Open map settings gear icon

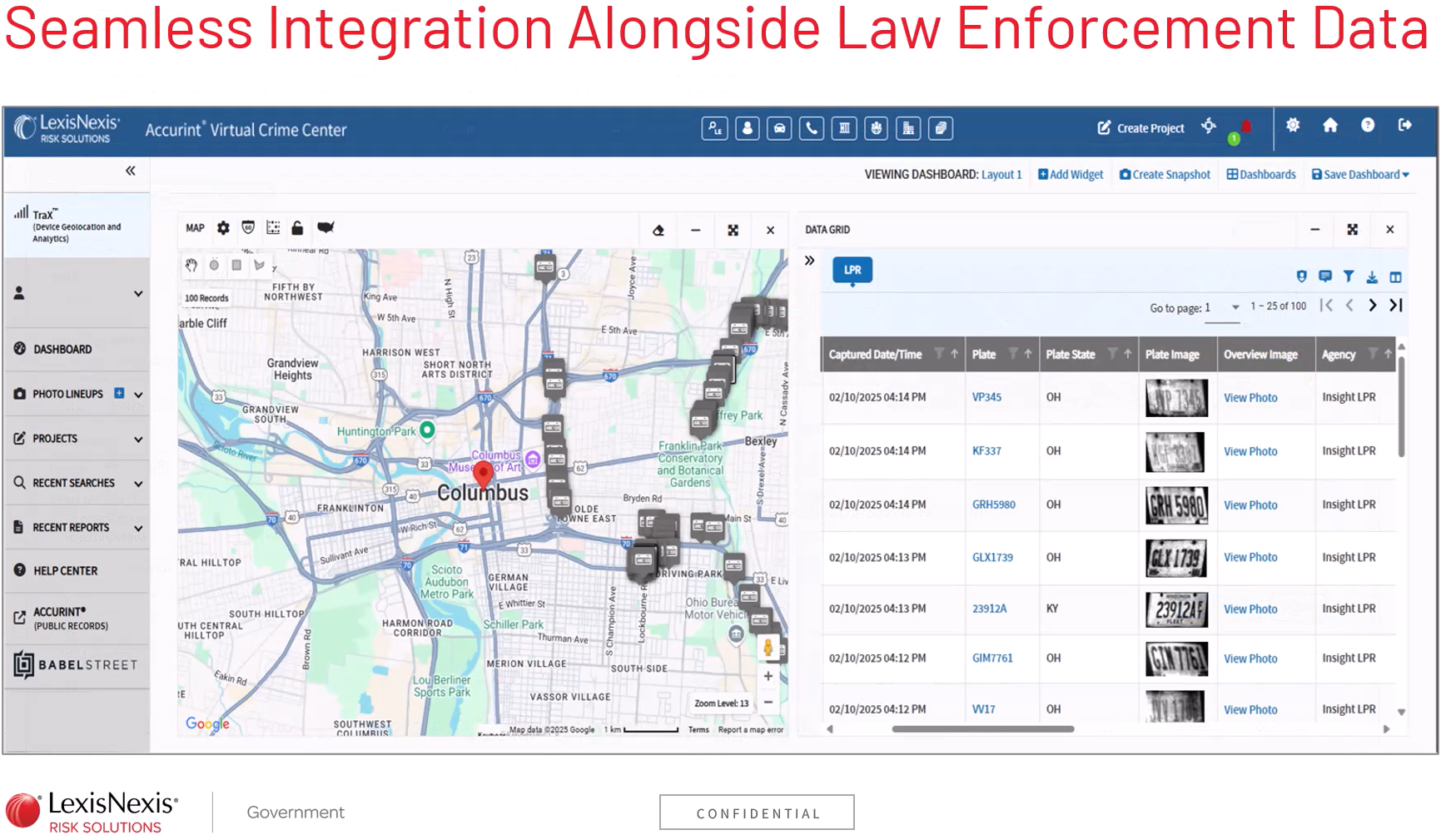point(223,228)
